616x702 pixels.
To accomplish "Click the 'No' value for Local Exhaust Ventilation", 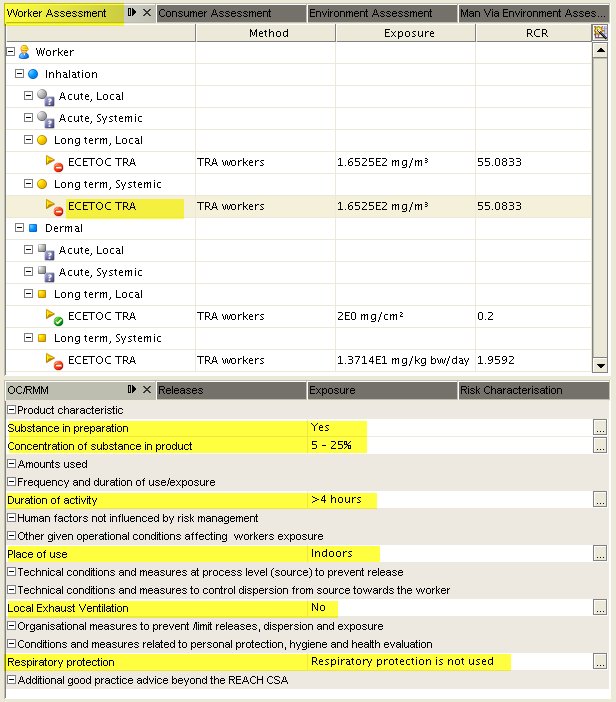I will (x=318, y=608).
